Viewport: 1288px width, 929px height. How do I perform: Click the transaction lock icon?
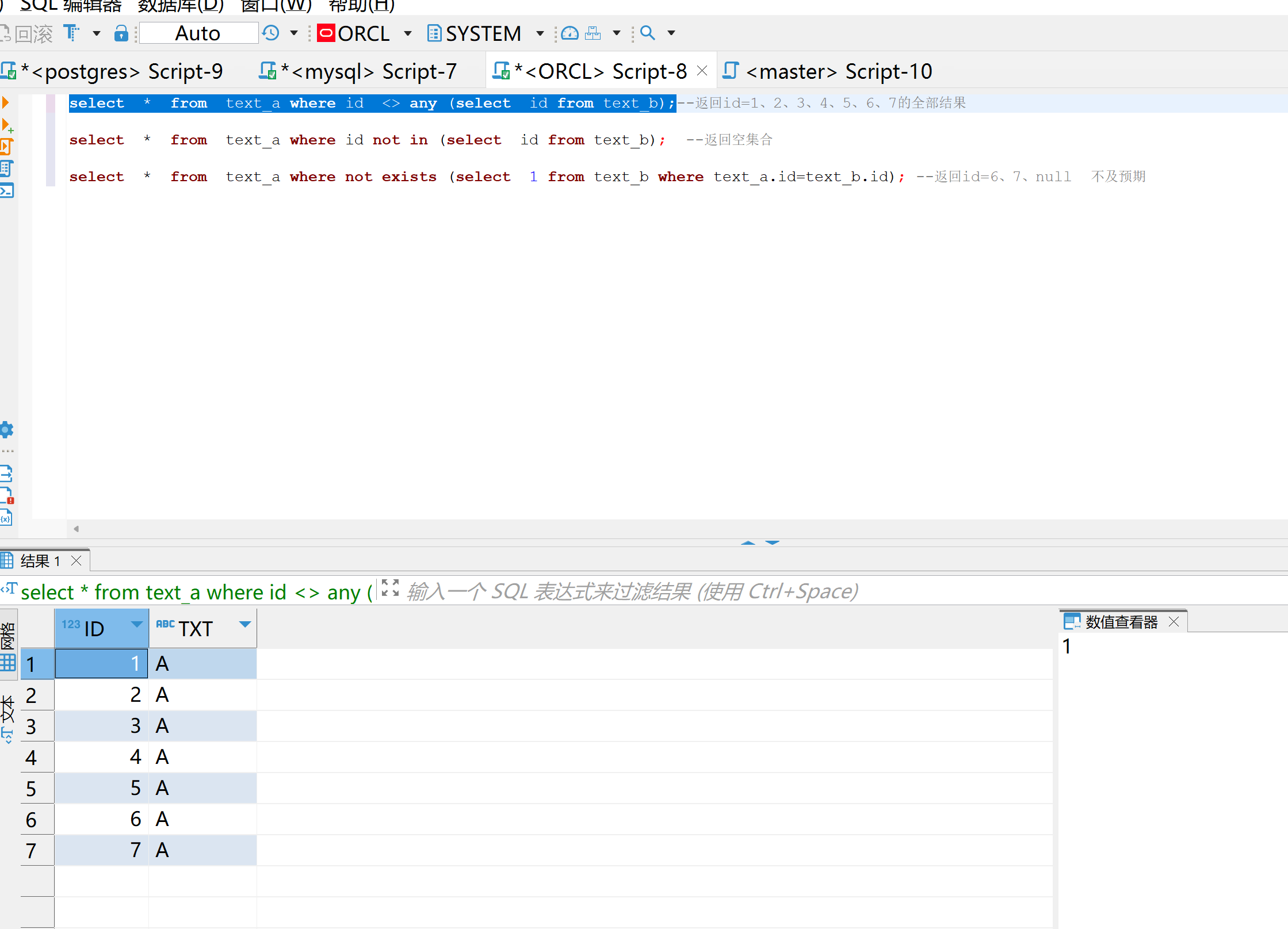[x=121, y=33]
